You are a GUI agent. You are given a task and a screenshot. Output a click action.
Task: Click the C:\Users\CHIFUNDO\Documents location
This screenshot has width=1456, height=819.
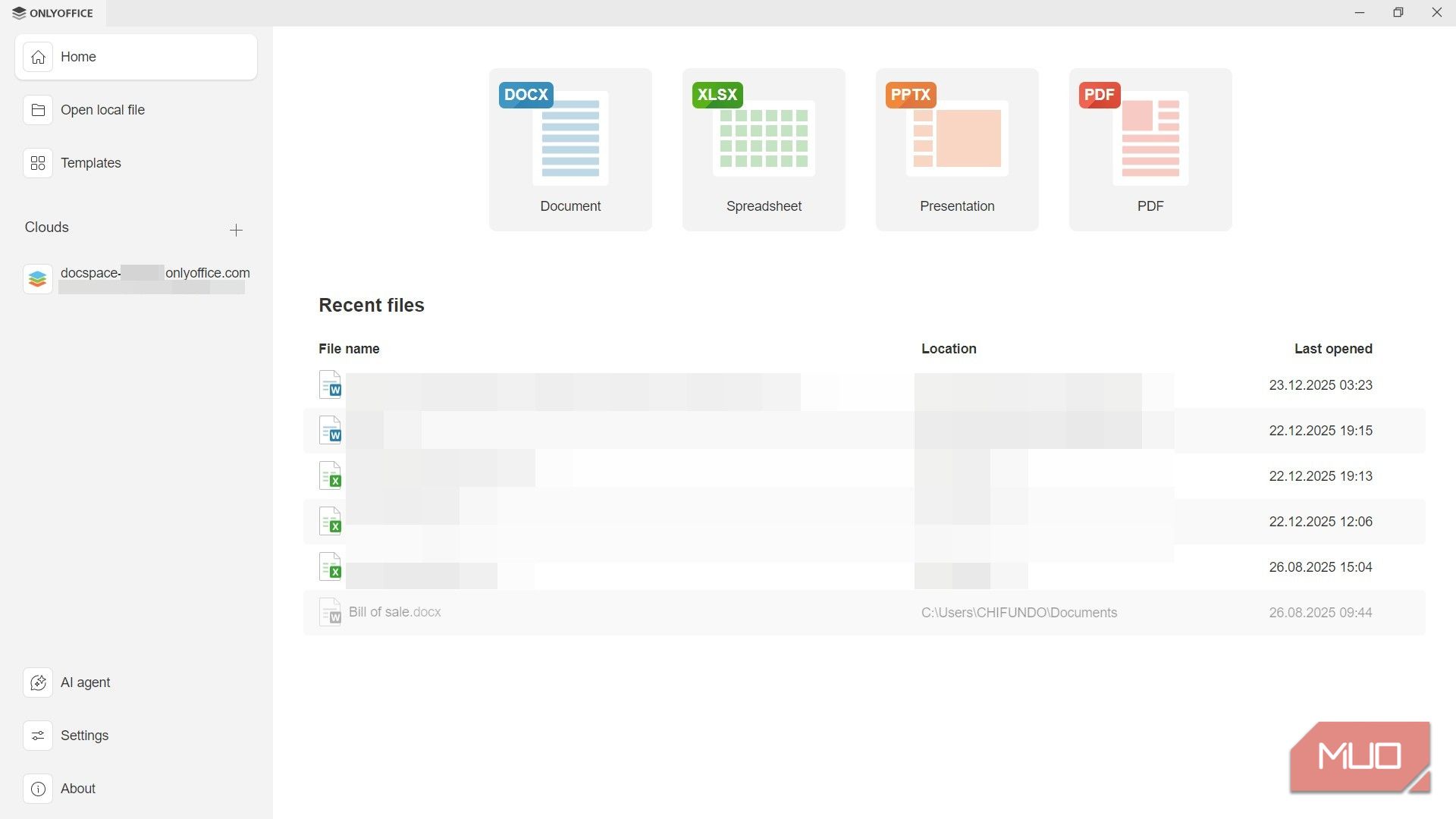tap(1019, 613)
